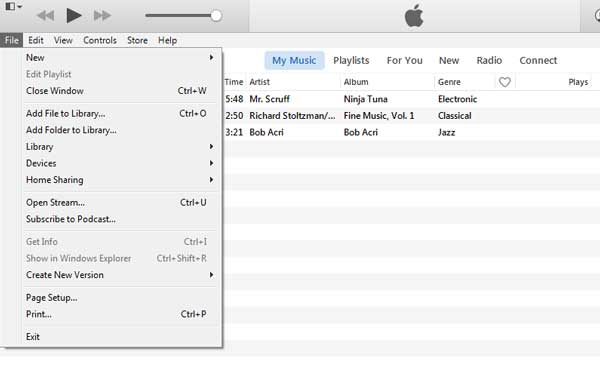Image resolution: width=600 pixels, height=372 pixels.
Task: Expand the Devices submenu
Action: click(119, 163)
